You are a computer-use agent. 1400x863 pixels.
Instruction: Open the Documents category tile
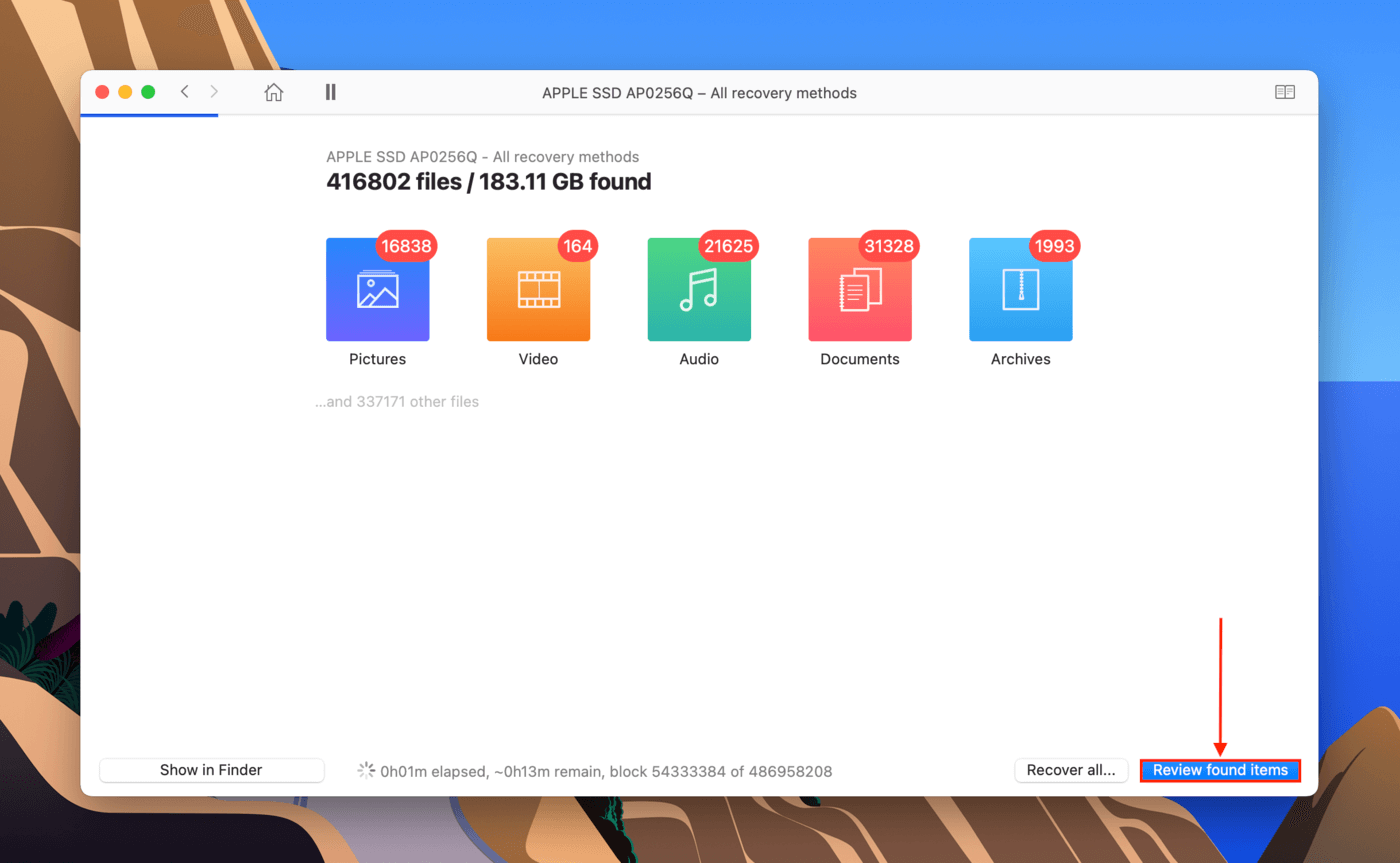pos(860,290)
